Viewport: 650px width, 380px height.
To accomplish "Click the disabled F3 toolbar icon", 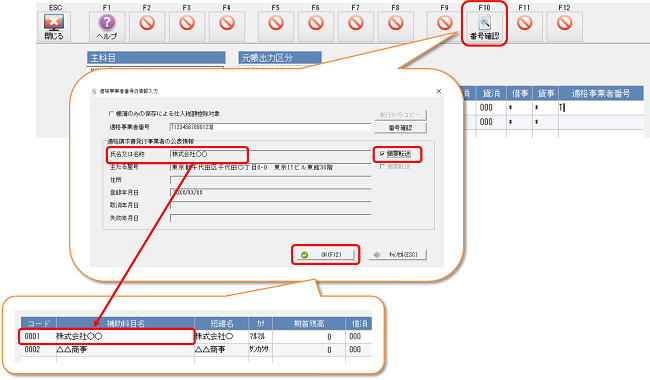I will pos(187,27).
